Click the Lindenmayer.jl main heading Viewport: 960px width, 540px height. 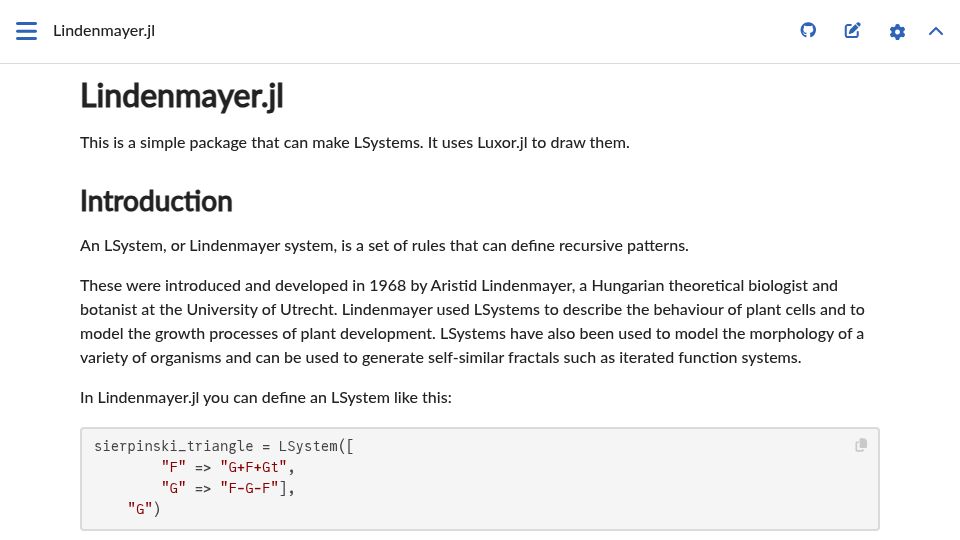coord(182,96)
